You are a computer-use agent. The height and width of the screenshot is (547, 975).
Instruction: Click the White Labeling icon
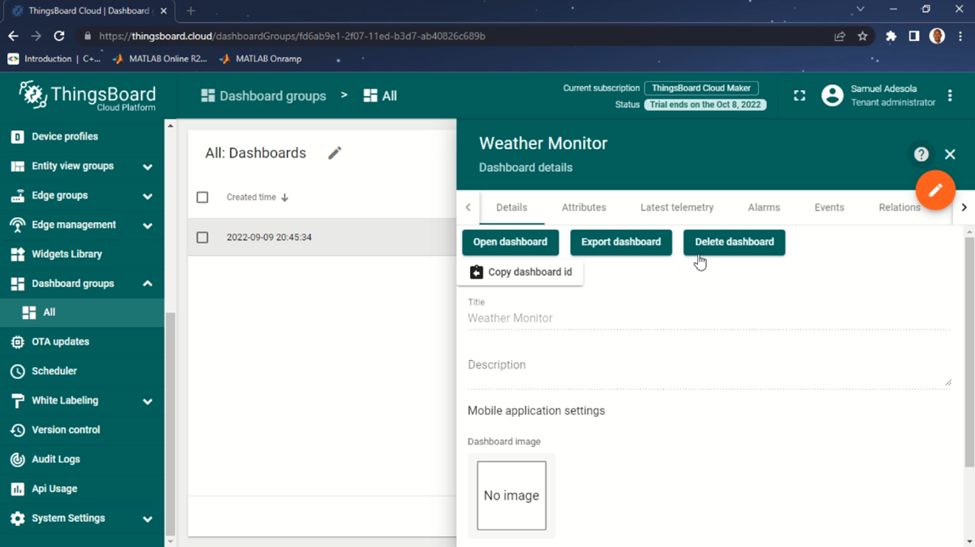tap(17, 400)
